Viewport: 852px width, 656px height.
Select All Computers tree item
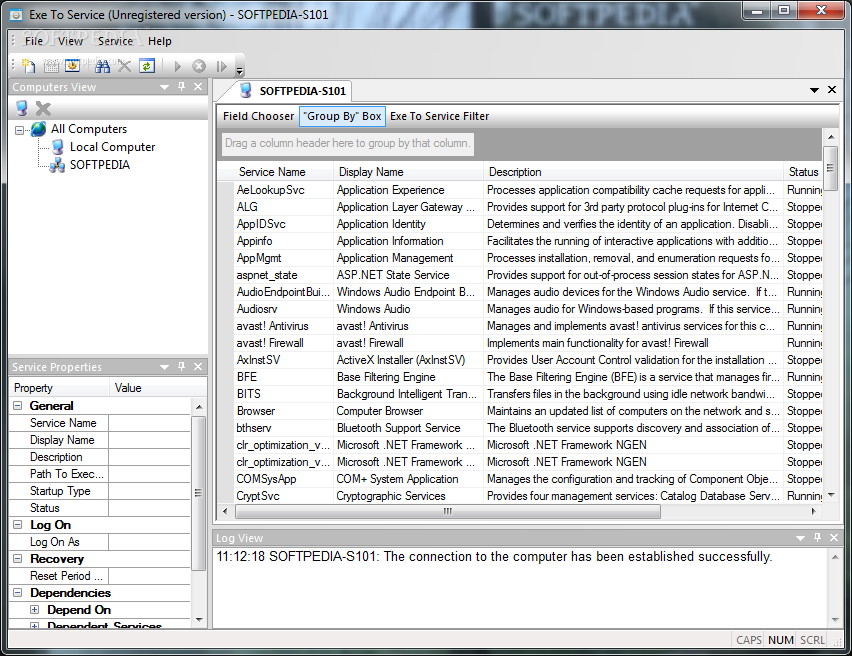(x=89, y=129)
